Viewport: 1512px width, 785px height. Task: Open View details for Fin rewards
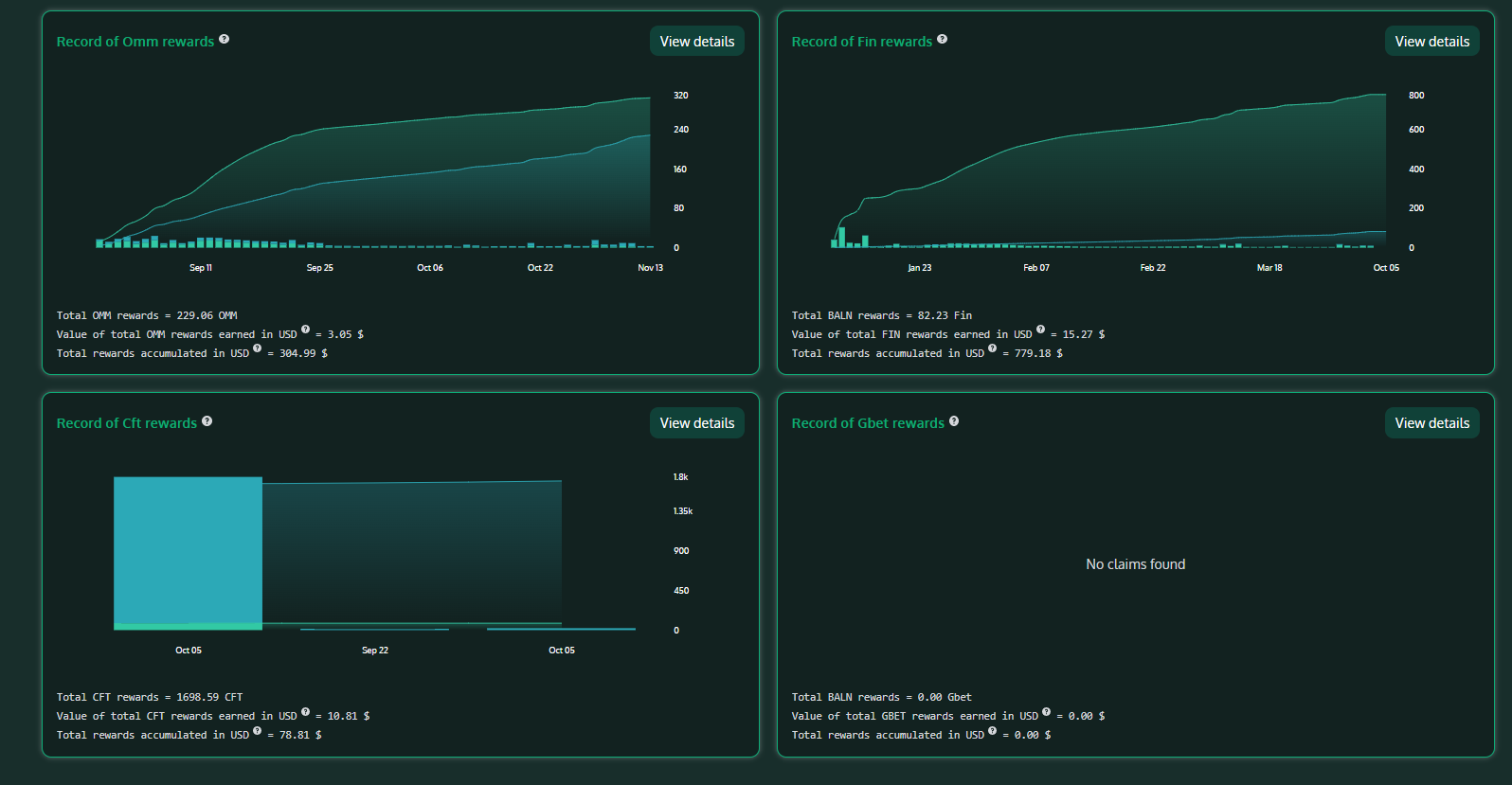tap(1431, 42)
